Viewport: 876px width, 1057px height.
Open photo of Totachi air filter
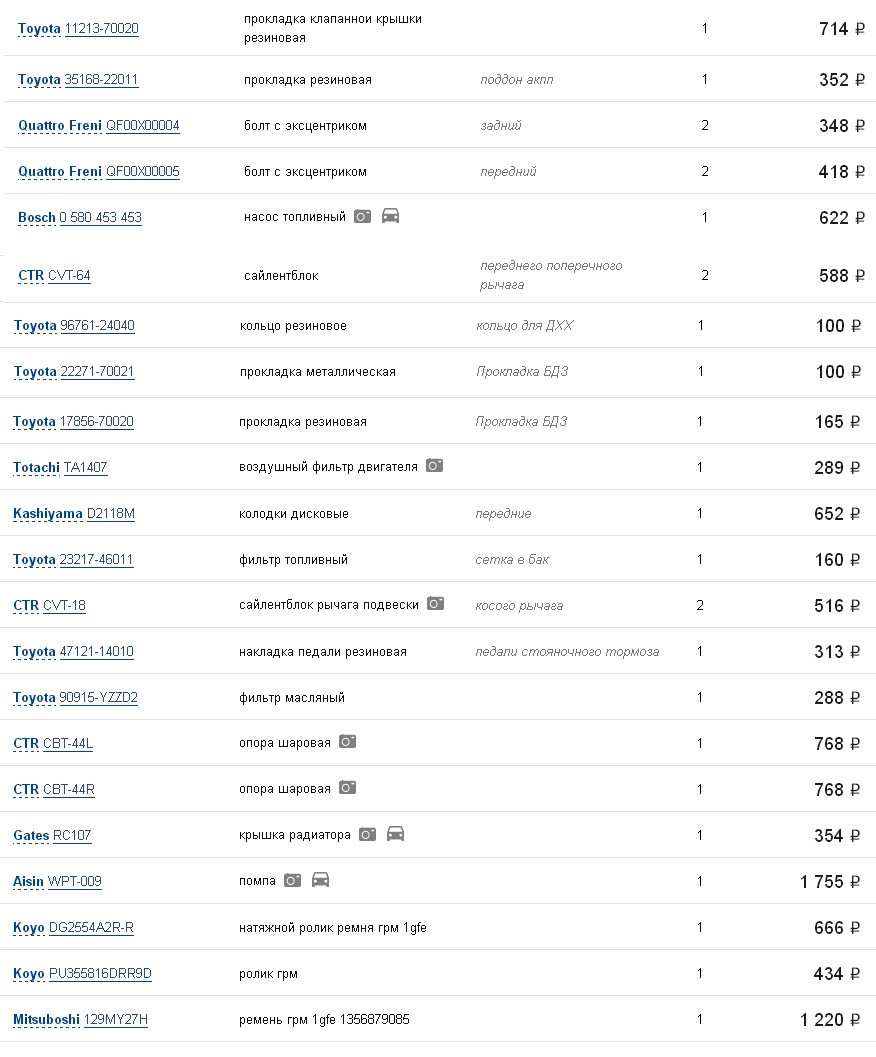434,466
